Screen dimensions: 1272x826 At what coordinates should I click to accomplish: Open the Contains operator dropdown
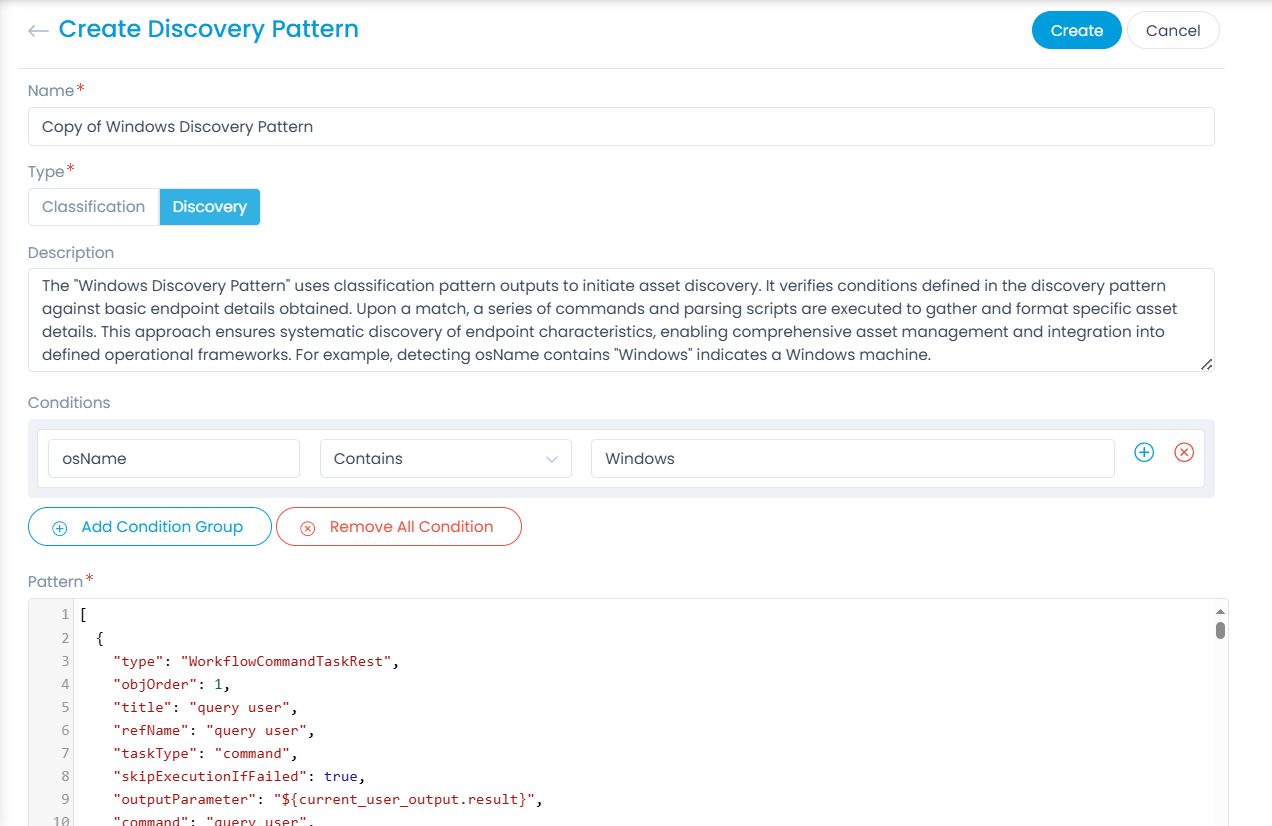tap(445, 459)
